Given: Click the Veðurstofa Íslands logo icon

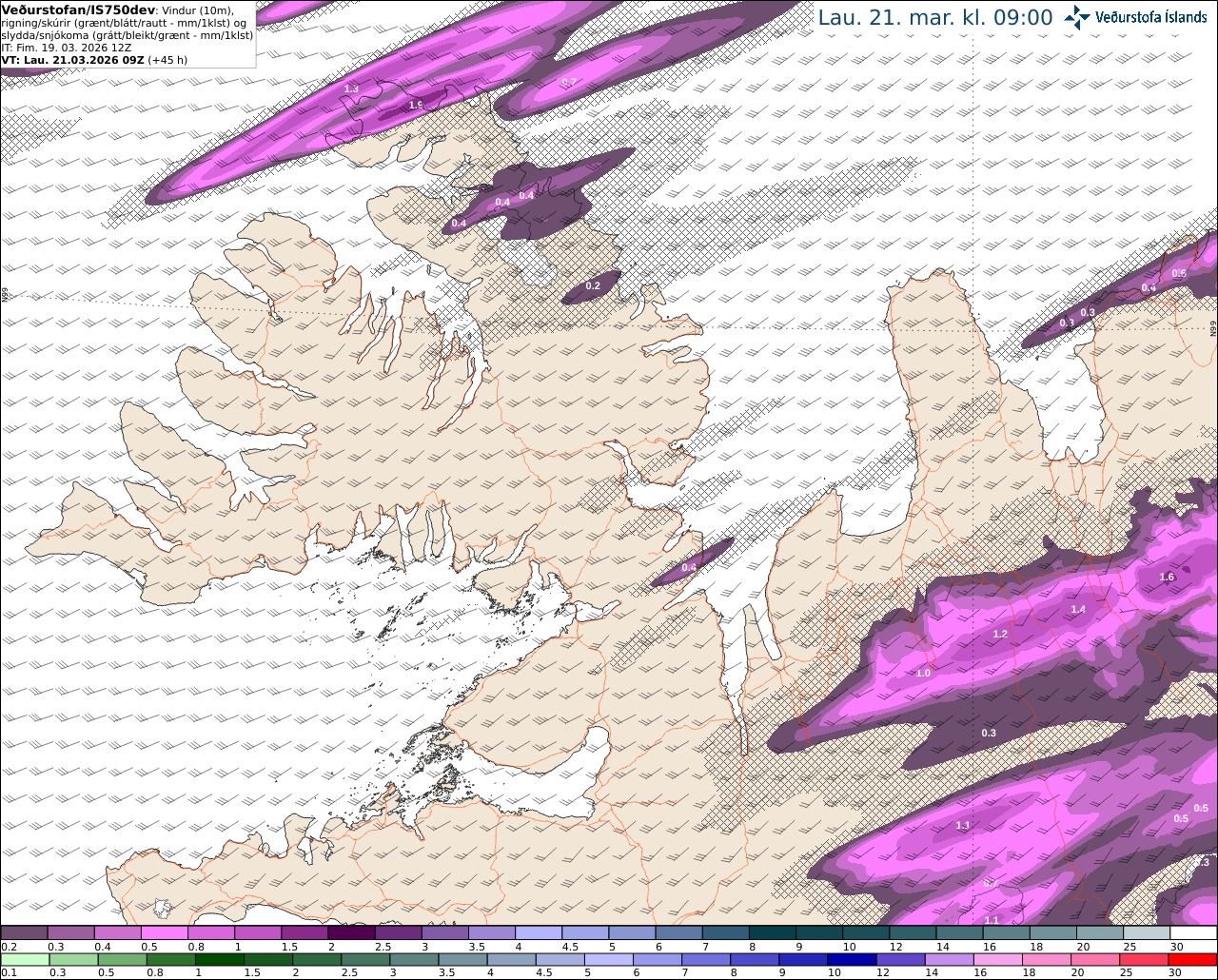Looking at the screenshot, I should click(1077, 17).
